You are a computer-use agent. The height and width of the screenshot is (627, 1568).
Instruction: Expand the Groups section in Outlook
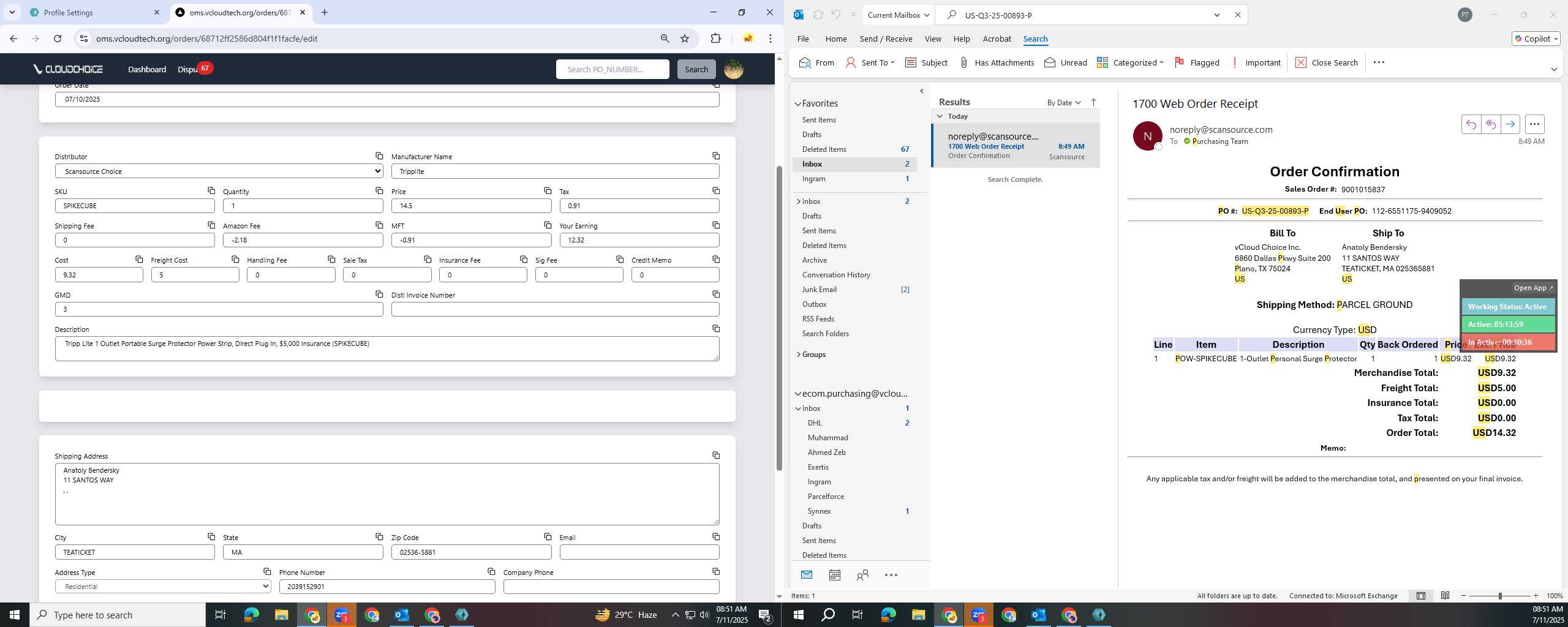(799, 355)
